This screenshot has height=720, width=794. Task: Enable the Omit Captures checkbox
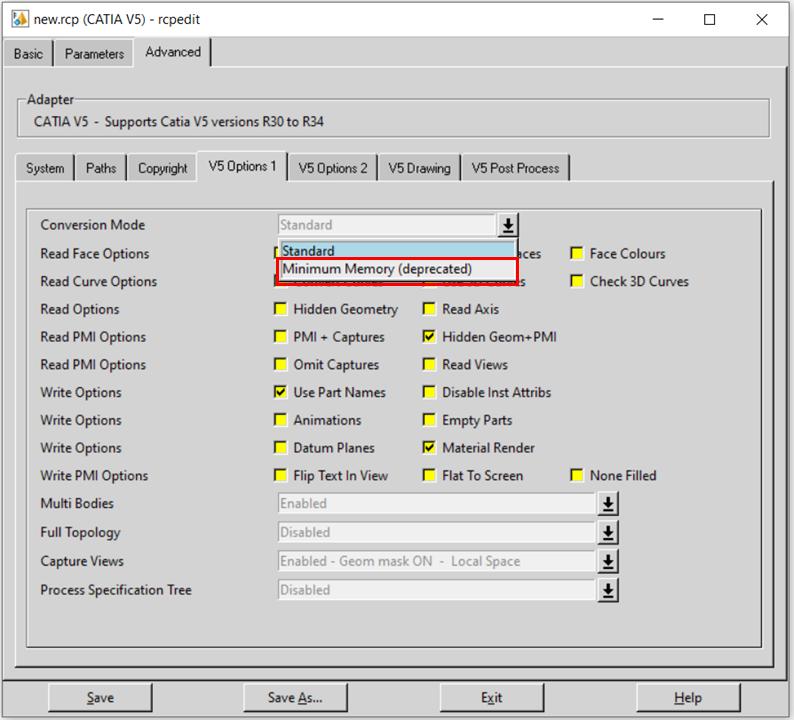[280, 365]
